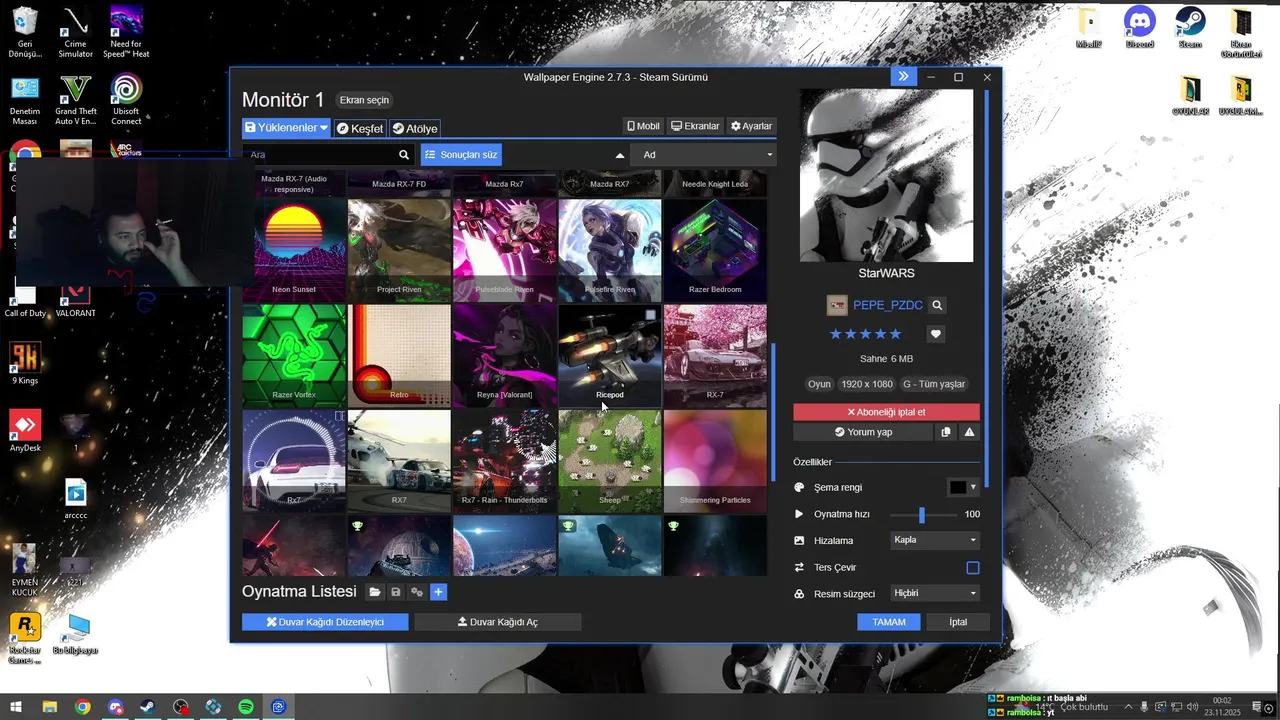Open File Explorer from the taskbar
This screenshot has height=720, width=1280.
pyautogui.click(x=49, y=707)
